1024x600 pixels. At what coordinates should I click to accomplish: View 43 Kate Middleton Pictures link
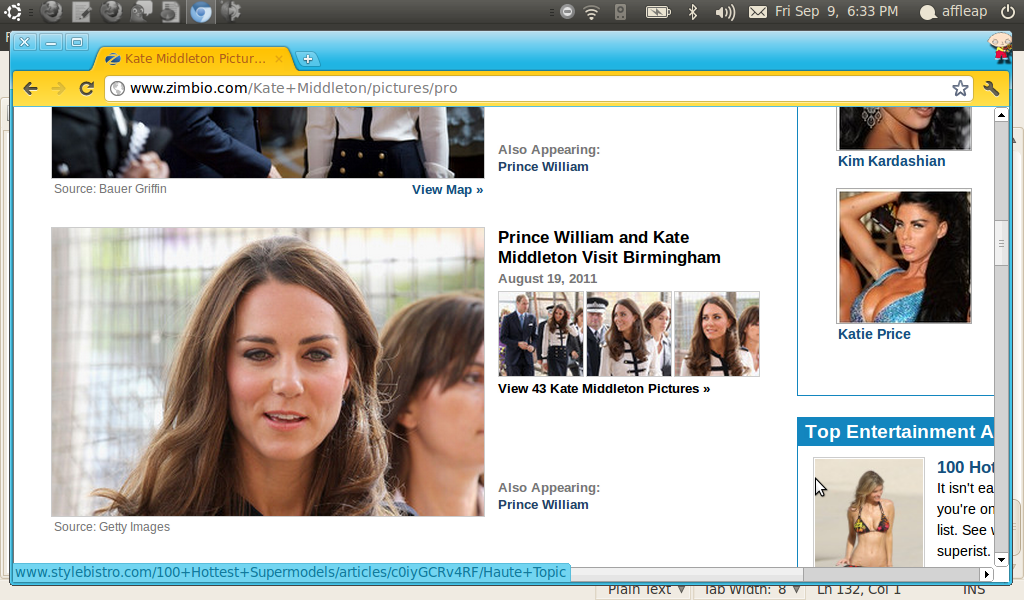[x=604, y=388]
